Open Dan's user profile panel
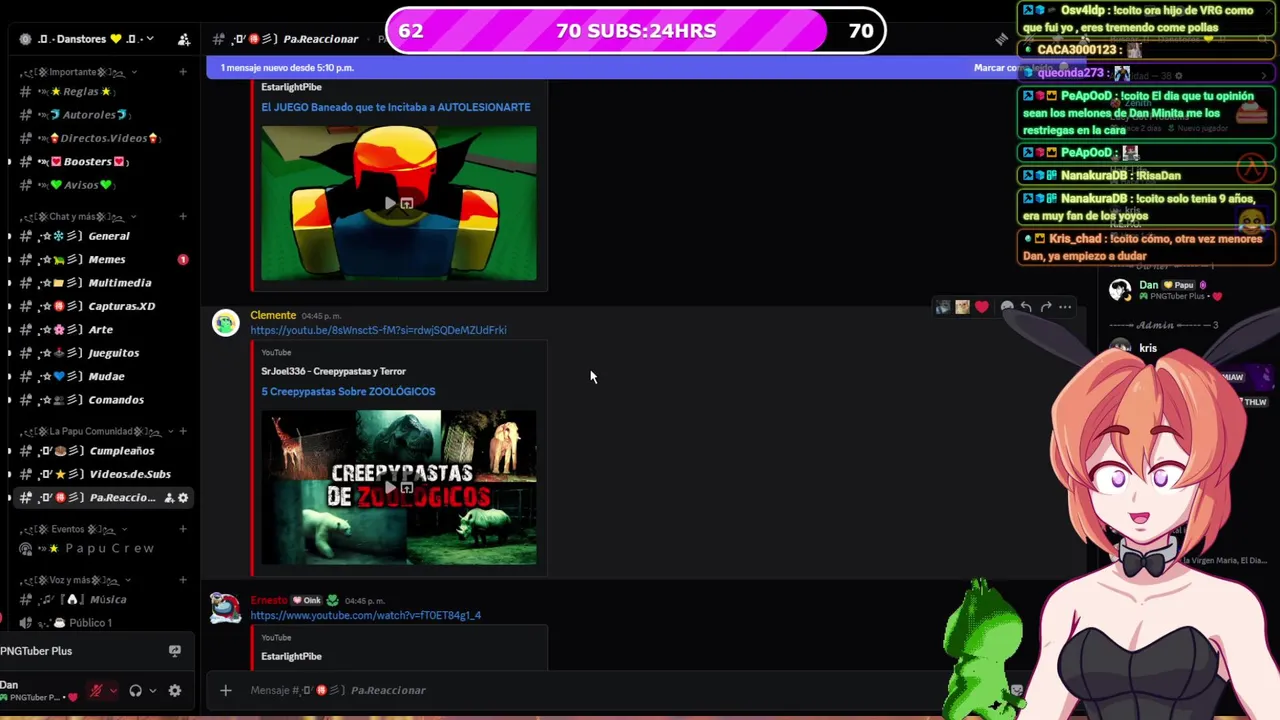Screen dimensions: 1280x720 pos(35,690)
